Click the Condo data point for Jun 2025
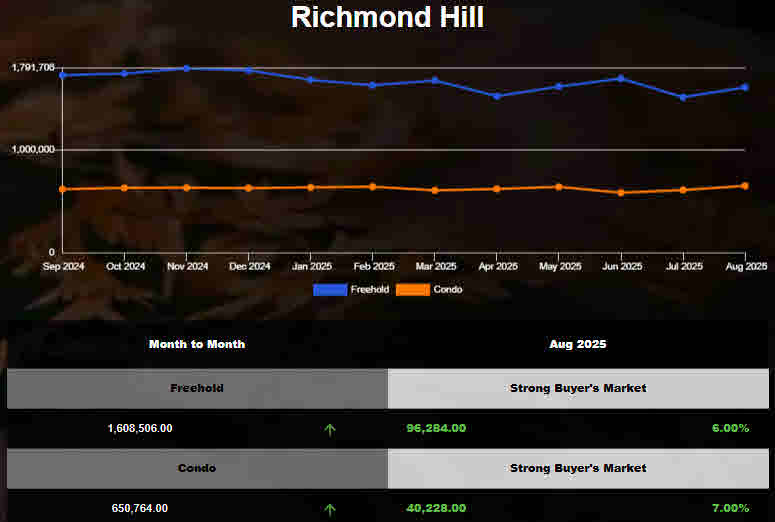775x522 pixels. 621,192
